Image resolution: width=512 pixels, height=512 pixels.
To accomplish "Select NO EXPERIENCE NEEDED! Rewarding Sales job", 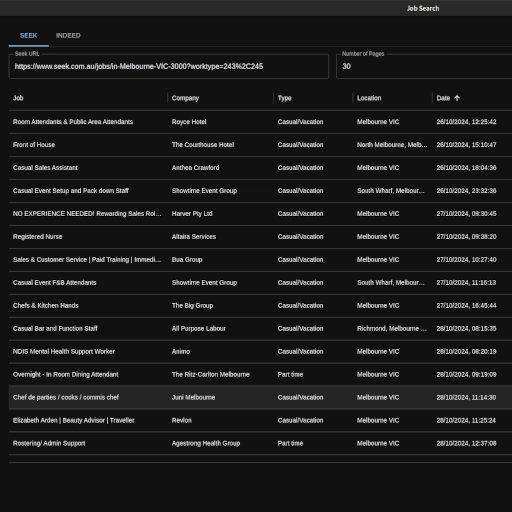I will 87,214.
